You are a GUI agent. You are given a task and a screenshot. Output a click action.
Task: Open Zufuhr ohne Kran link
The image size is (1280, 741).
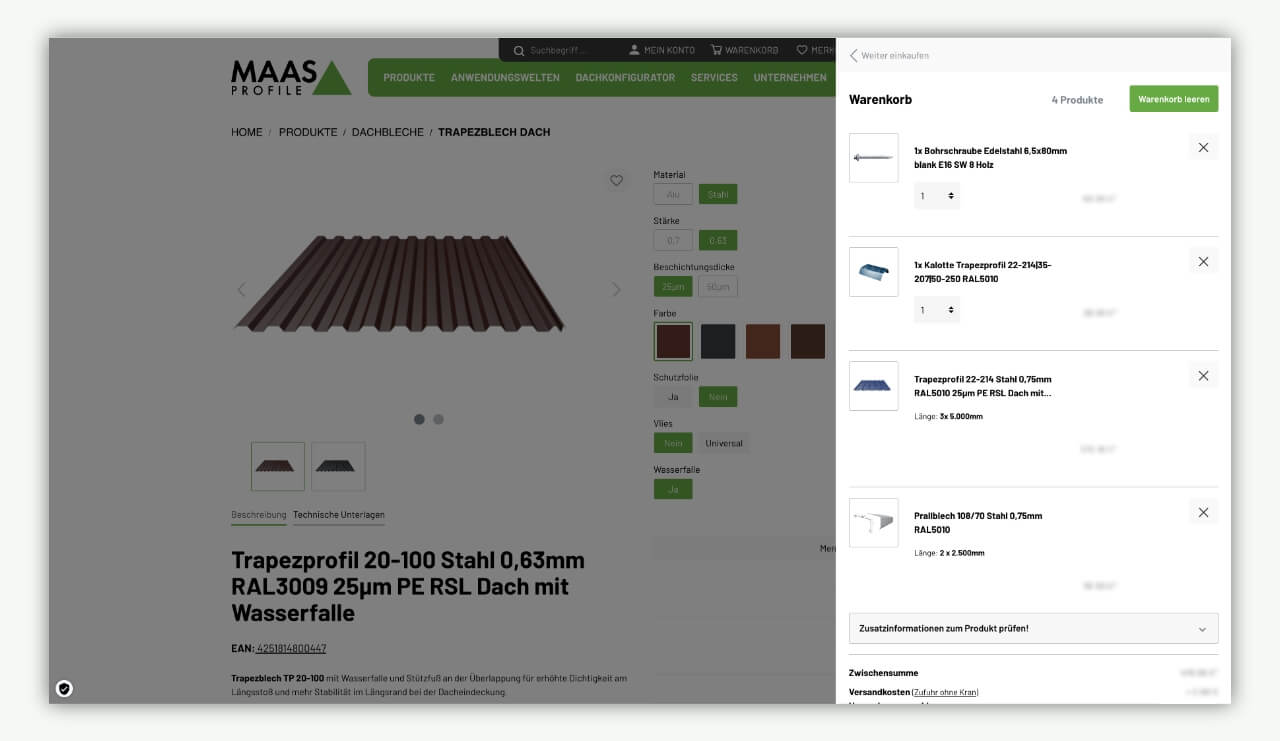[945, 692]
